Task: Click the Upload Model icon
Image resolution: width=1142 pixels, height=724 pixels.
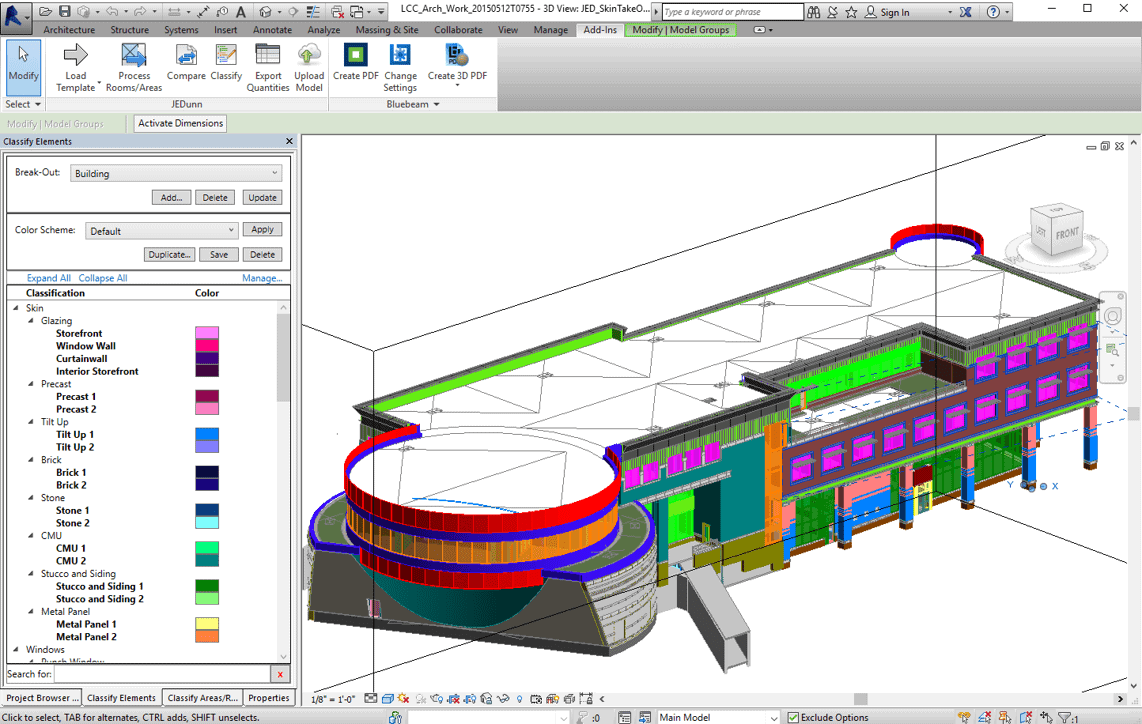Action: (309, 56)
